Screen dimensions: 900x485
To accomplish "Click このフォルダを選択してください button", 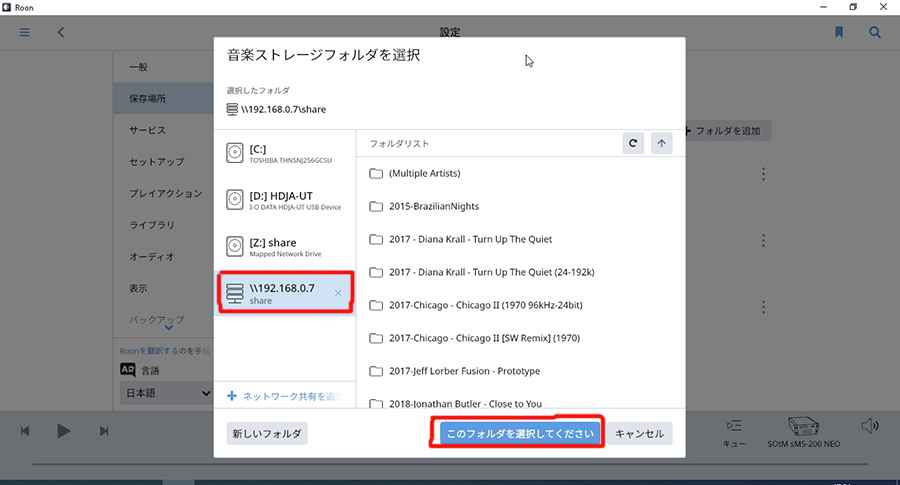I will [x=519, y=434].
